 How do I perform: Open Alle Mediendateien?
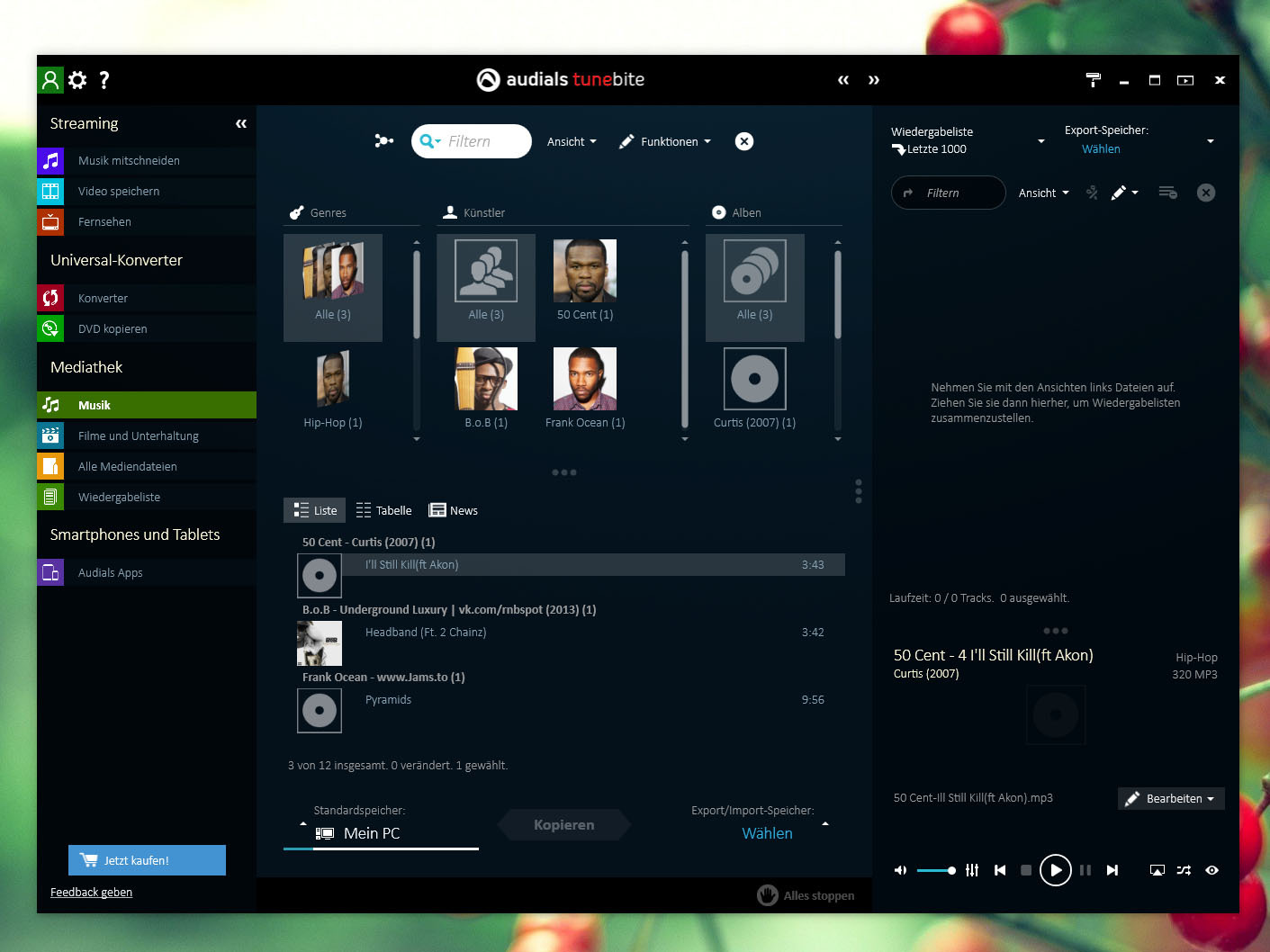[147, 467]
